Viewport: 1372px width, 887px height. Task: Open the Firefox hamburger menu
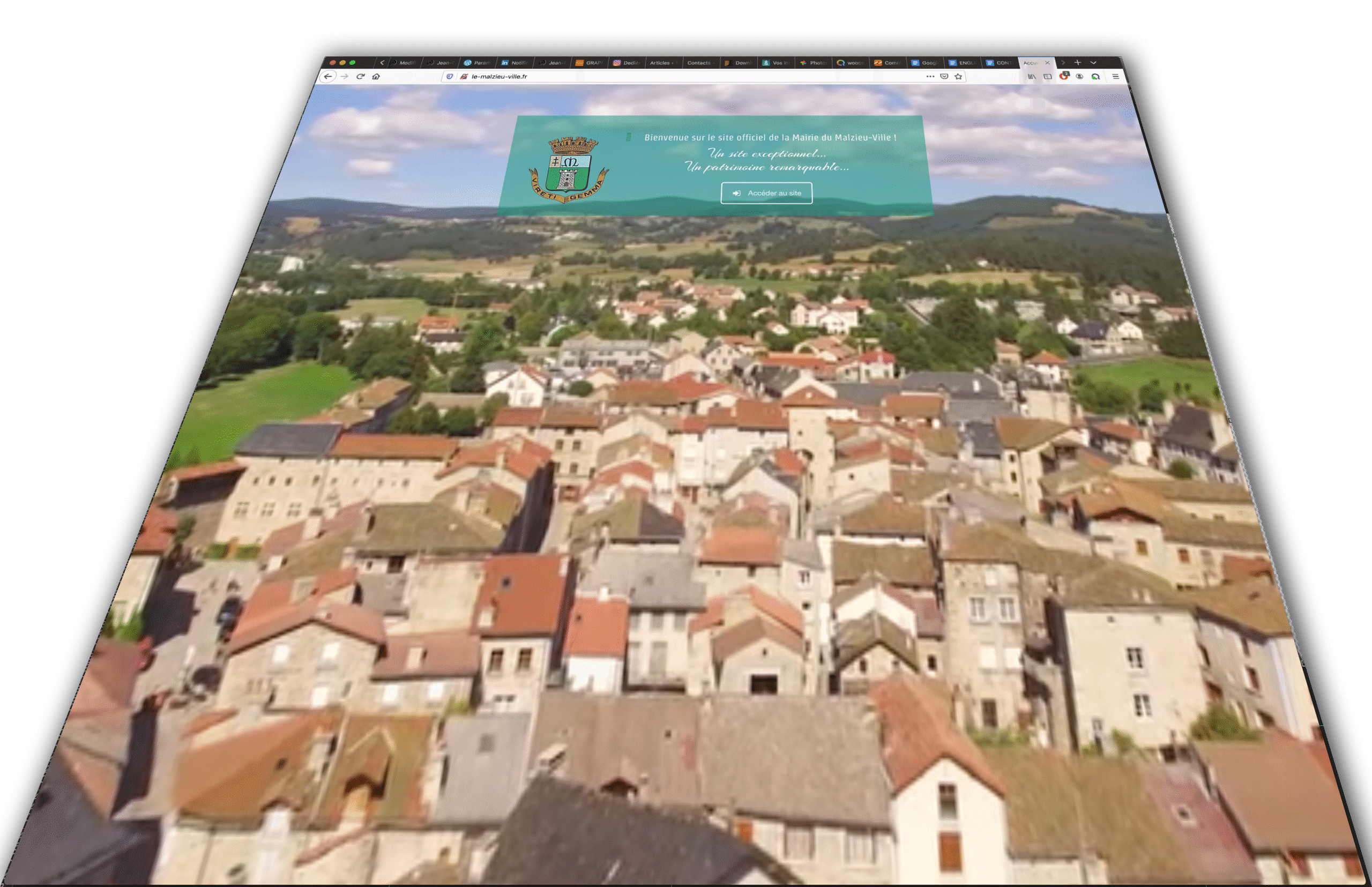pyautogui.click(x=1116, y=77)
